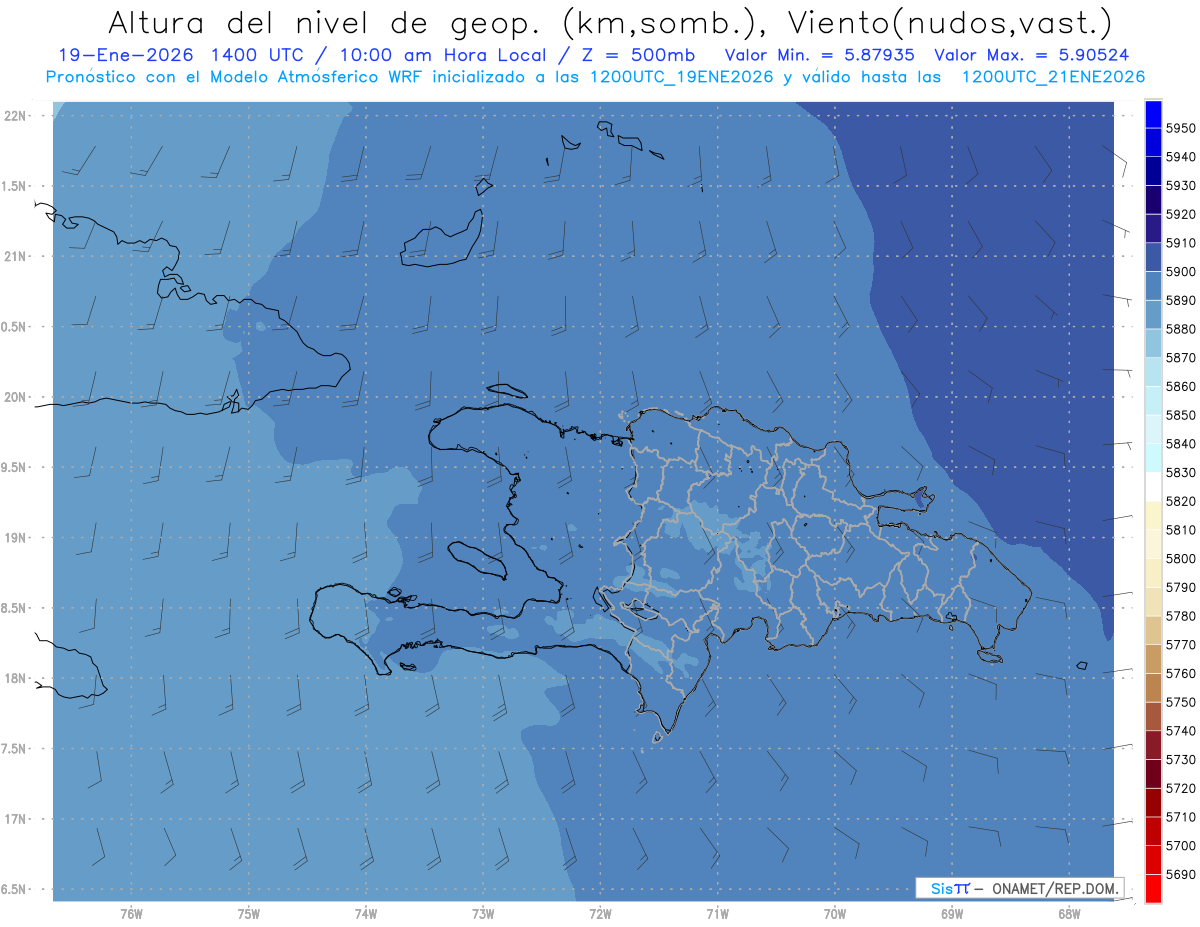Click the 73W longitude axis label
Image resolution: width=1200 pixels, height=927 pixels.
483,913
